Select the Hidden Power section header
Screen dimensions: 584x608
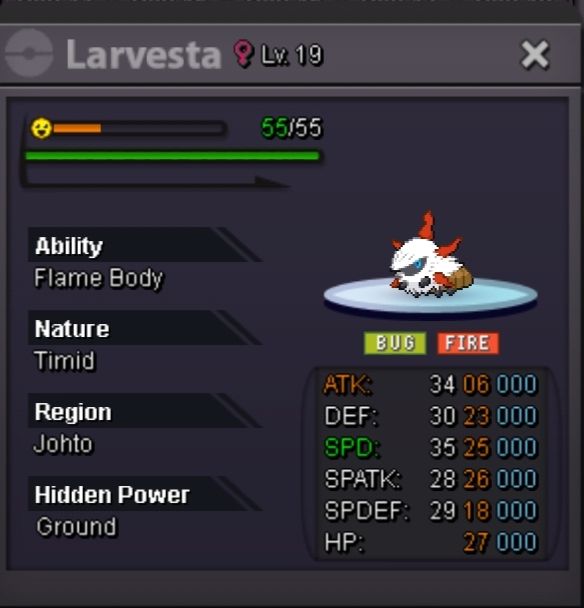[144, 494]
